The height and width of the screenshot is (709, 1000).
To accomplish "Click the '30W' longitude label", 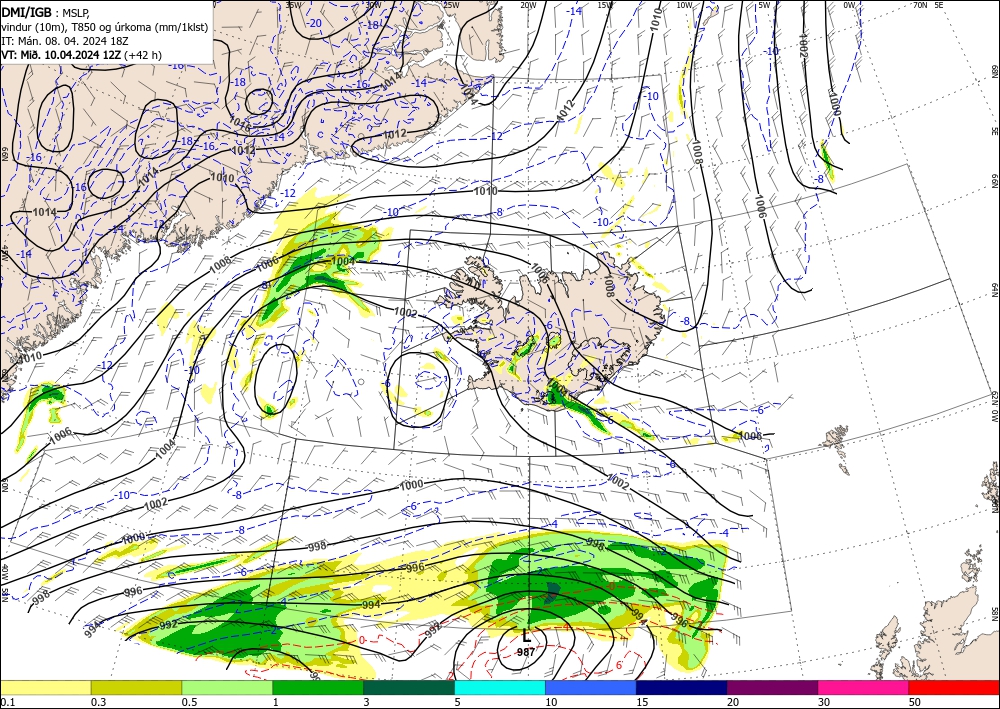I will click(x=373, y=4).
